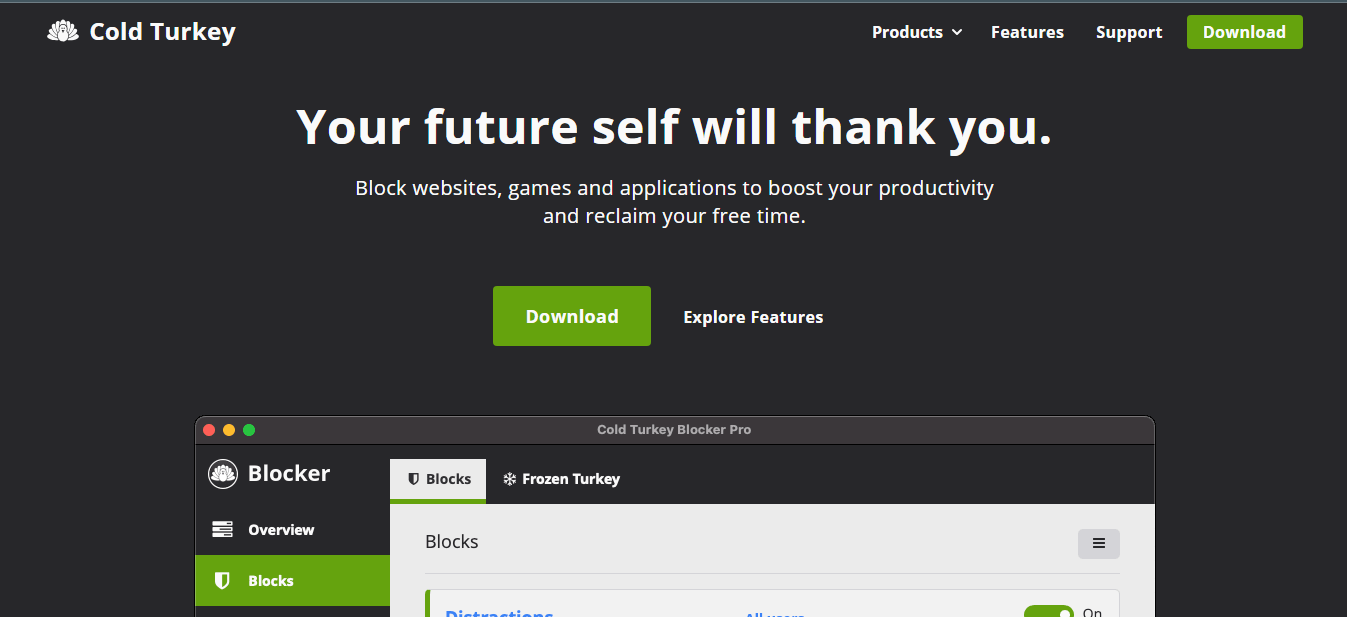Click the large green Download button
The image size is (1347, 617).
click(571, 316)
